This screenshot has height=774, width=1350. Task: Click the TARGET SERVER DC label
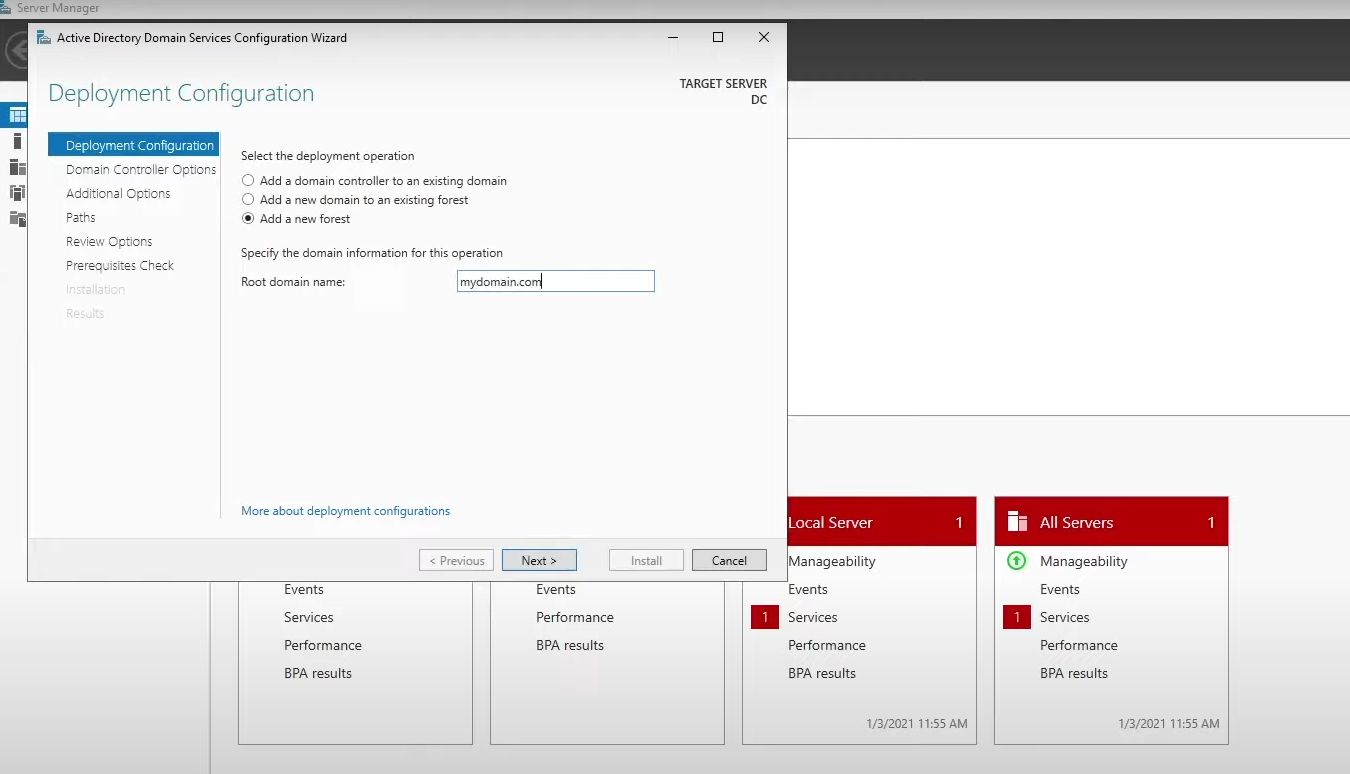coord(723,92)
